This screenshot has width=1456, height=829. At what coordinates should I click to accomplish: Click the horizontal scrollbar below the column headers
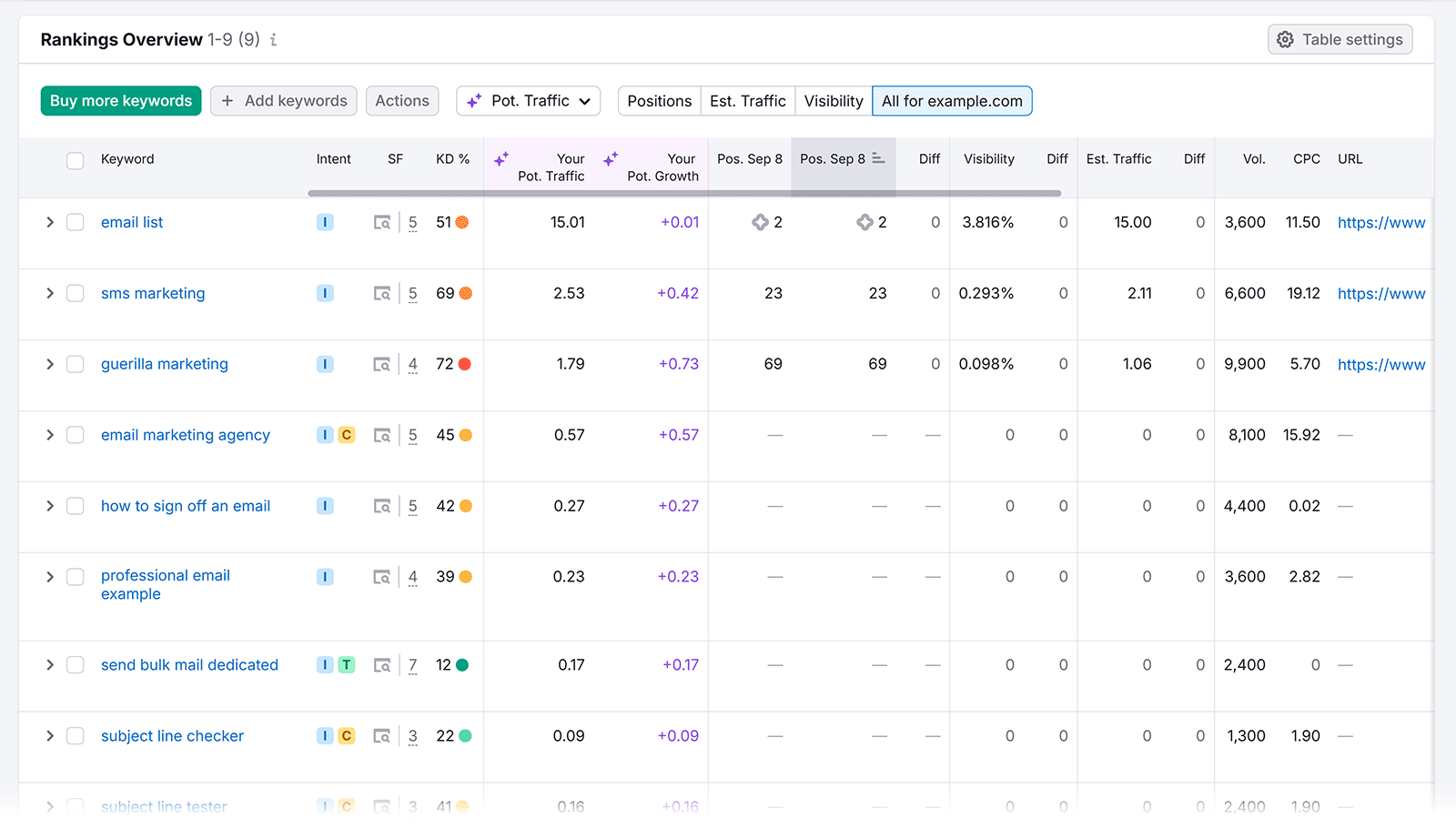(682, 193)
